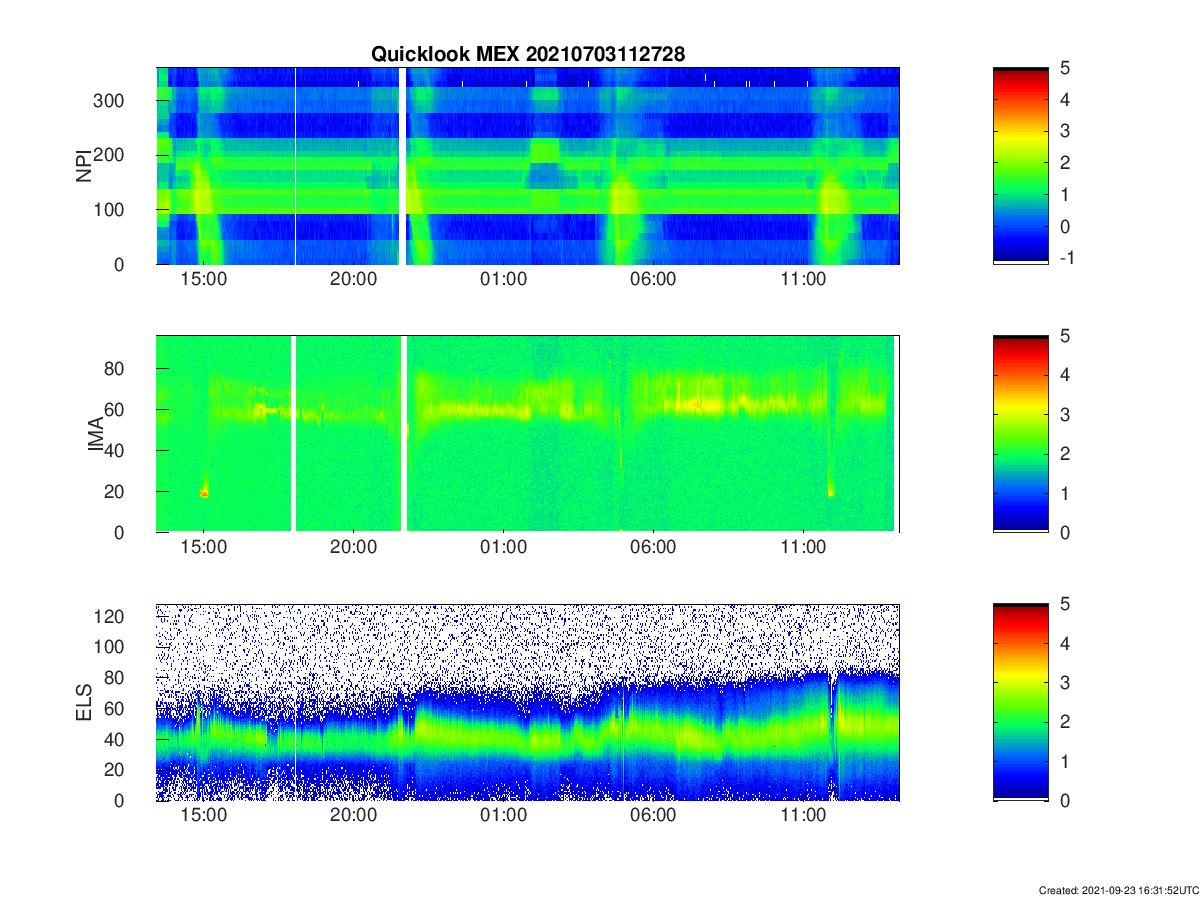The height and width of the screenshot is (900, 1200).
Task: Click the -1 tick on the NPI colorbar
Action: [x=1066, y=258]
